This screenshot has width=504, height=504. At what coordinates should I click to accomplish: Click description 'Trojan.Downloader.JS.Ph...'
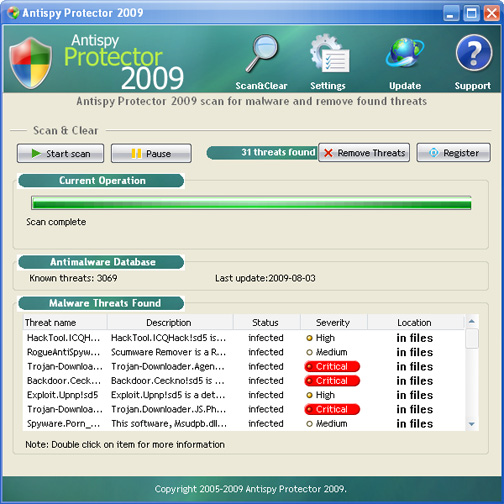169,409
